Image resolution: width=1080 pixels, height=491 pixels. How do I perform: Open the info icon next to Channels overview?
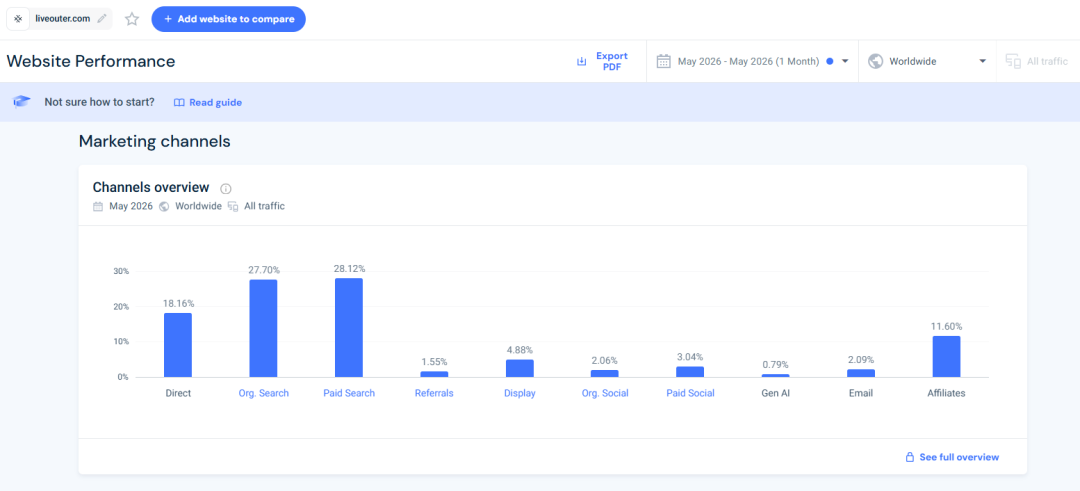click(226, 188)
